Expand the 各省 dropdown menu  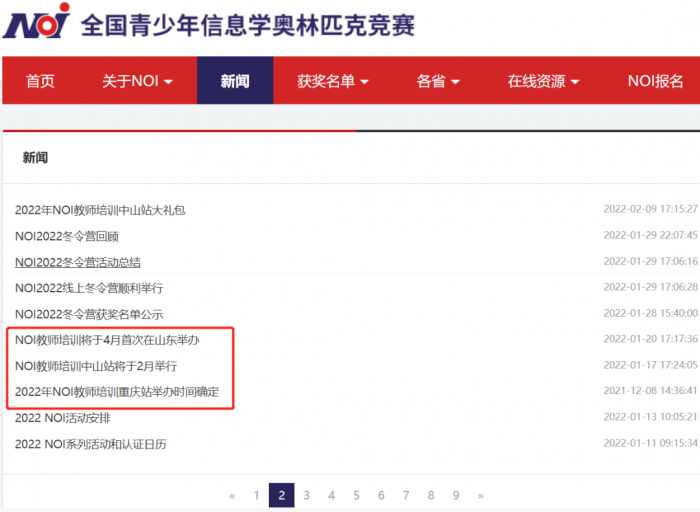[x=438, y=81]
